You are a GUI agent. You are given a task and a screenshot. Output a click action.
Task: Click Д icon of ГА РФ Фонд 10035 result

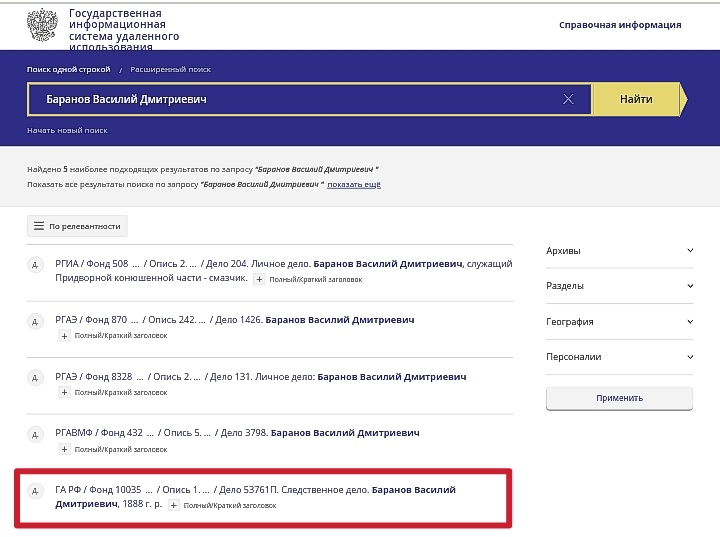(35, 491)
